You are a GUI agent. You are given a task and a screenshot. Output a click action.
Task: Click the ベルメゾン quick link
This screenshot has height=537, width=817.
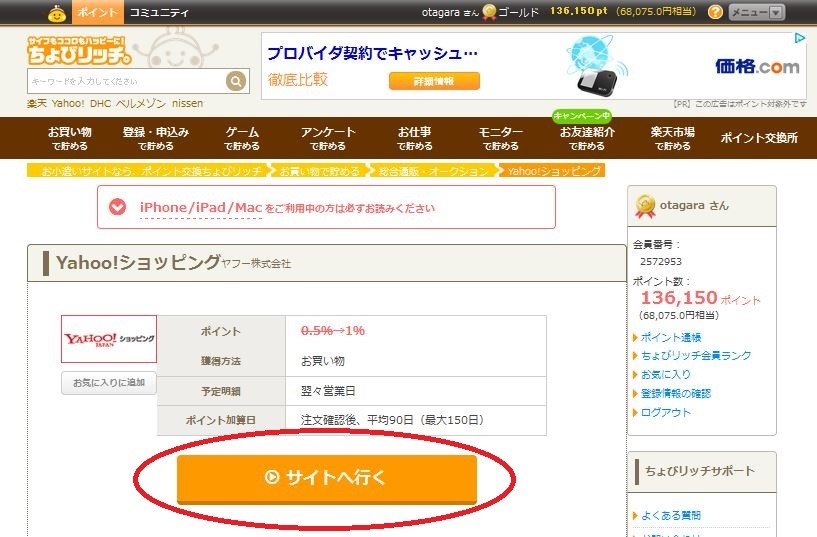click(x=141, y=104)
